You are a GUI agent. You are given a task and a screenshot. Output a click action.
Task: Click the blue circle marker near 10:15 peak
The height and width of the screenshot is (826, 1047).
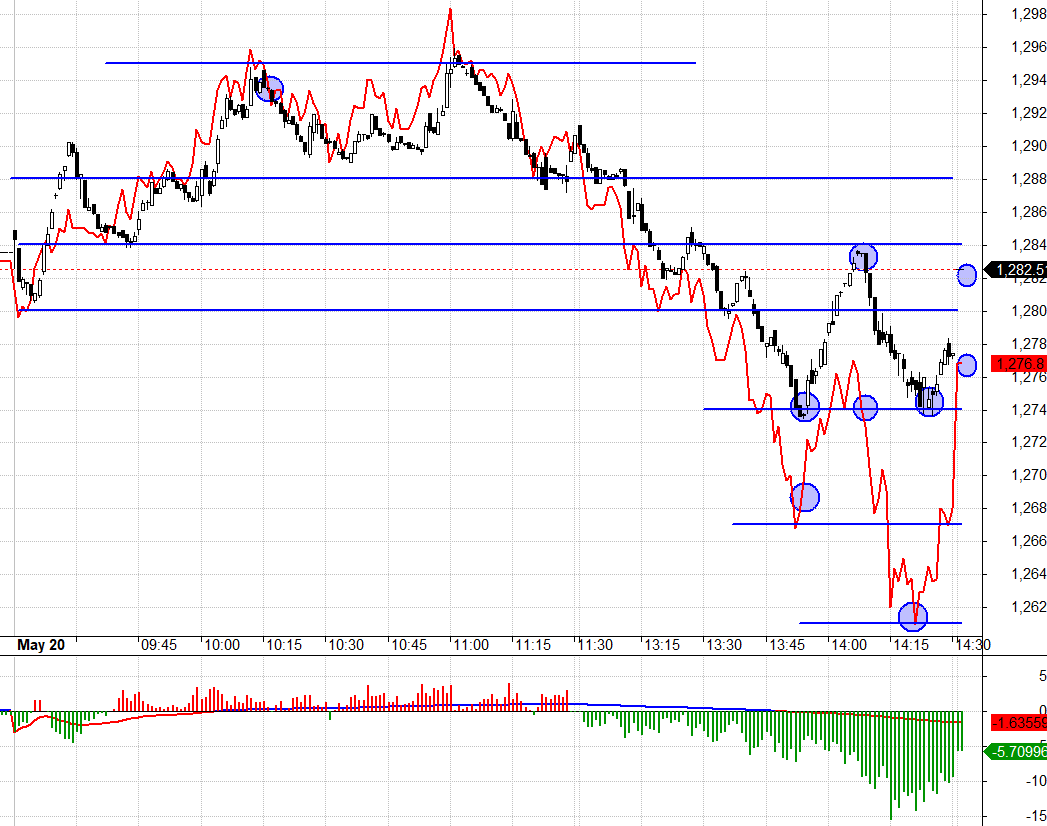click(x=270, y=89)
